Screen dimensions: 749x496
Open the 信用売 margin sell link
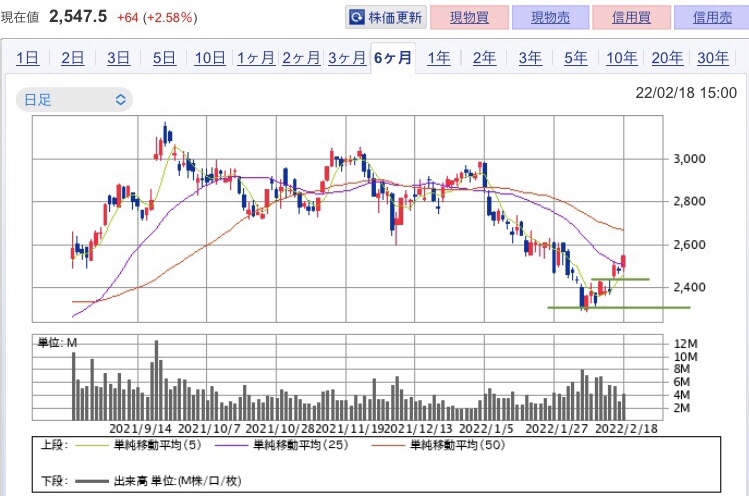coord(712,18)
